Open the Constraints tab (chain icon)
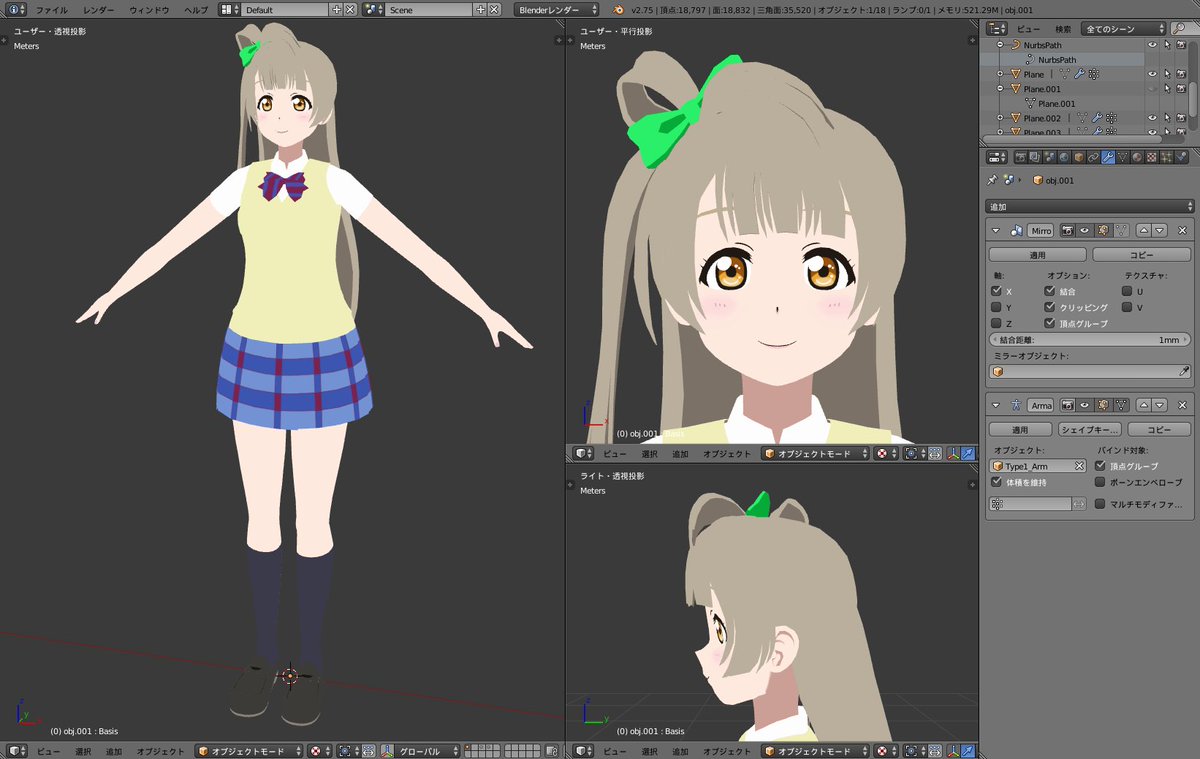The image size is (1200, 759). click(x=1093, y=157)
